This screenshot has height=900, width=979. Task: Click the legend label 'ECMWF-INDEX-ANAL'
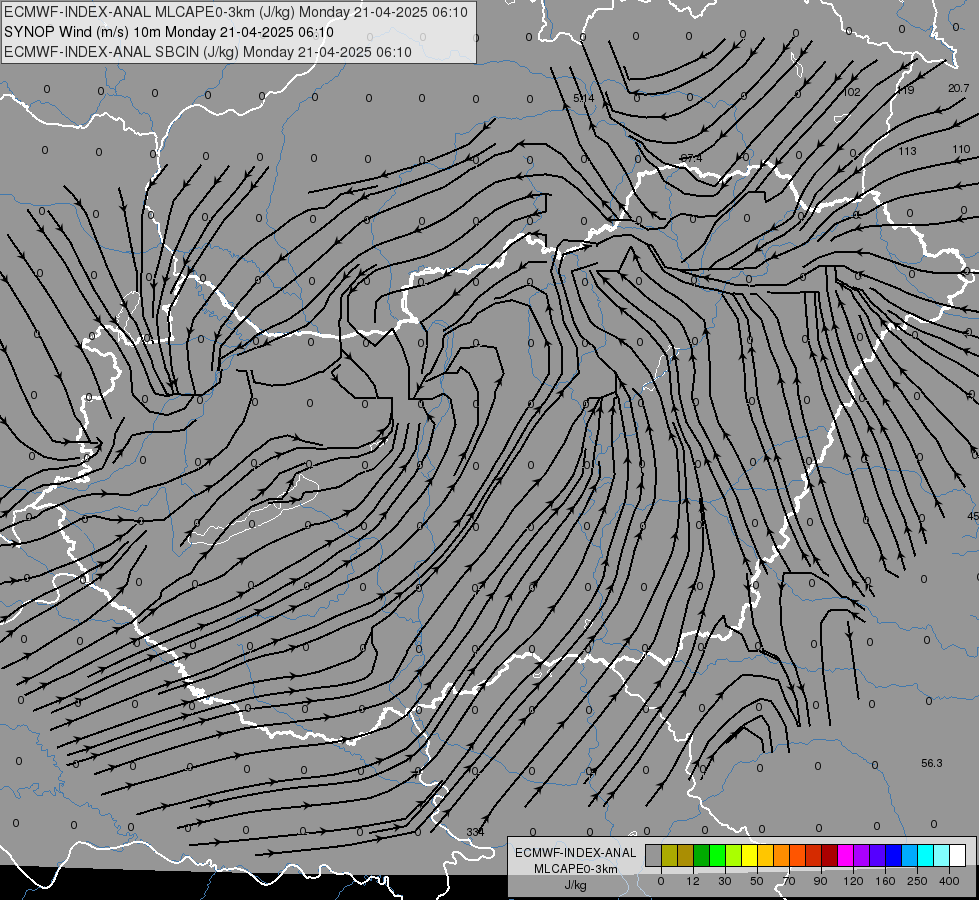click(576, 853)
